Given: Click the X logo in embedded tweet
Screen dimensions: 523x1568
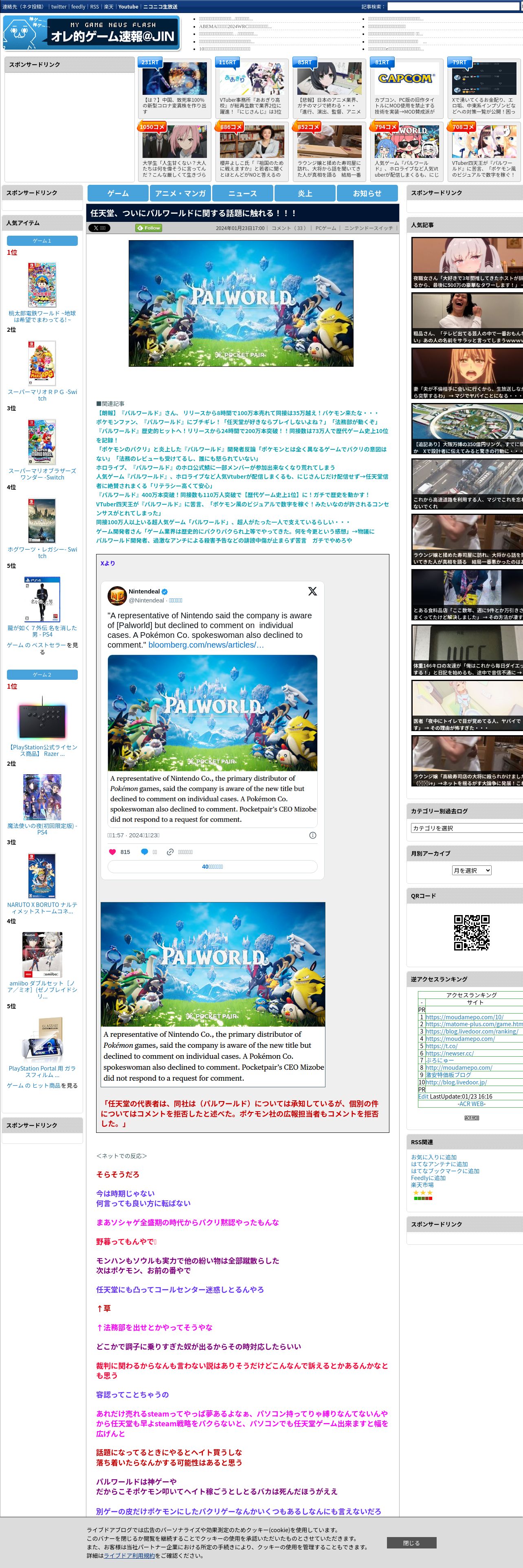Looking at the screenshot, I should [x=312, y=591].
